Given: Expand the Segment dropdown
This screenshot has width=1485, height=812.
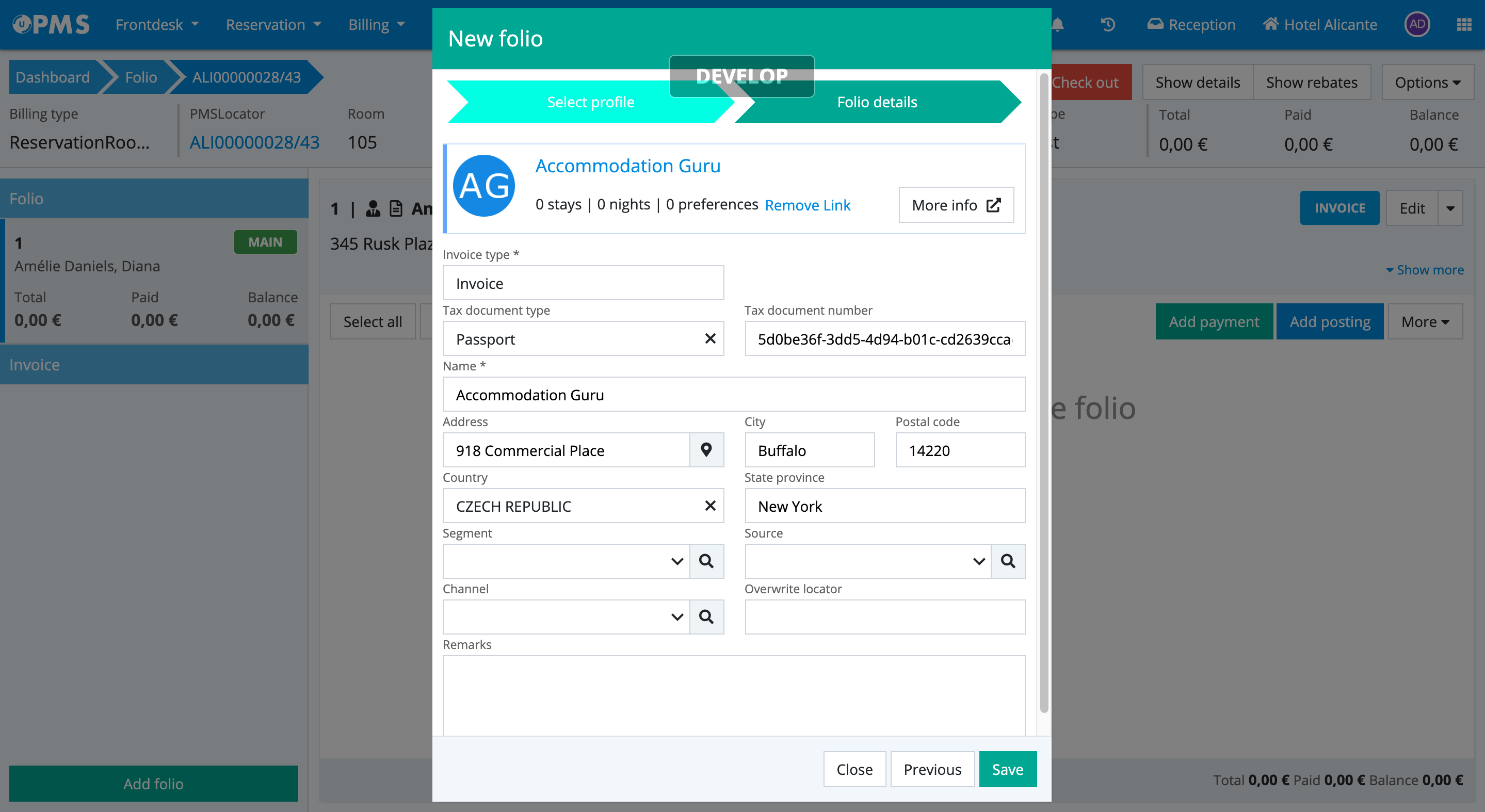Looking at the screenshot, I should point(677,561).
